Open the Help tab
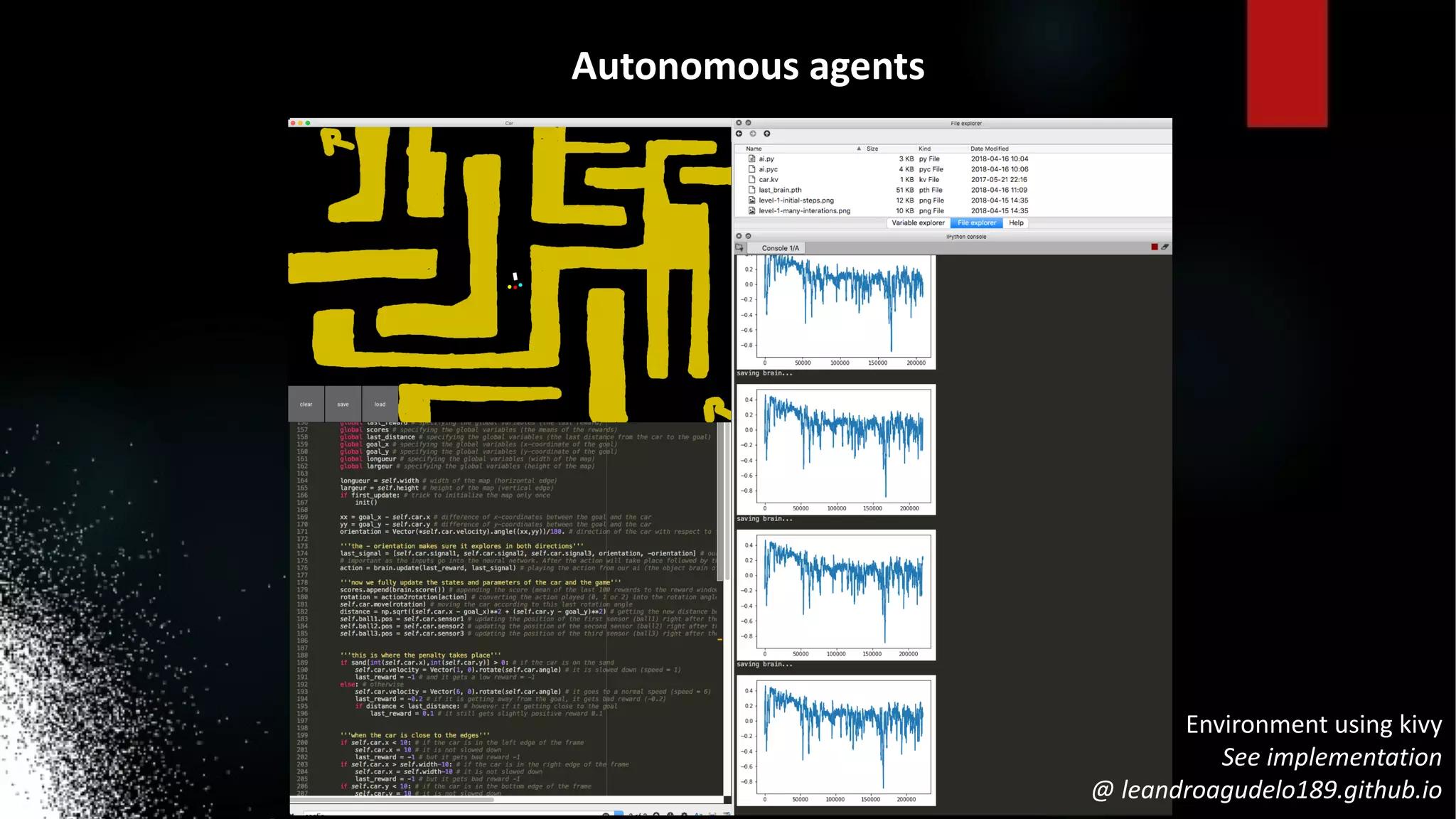 1016,223
